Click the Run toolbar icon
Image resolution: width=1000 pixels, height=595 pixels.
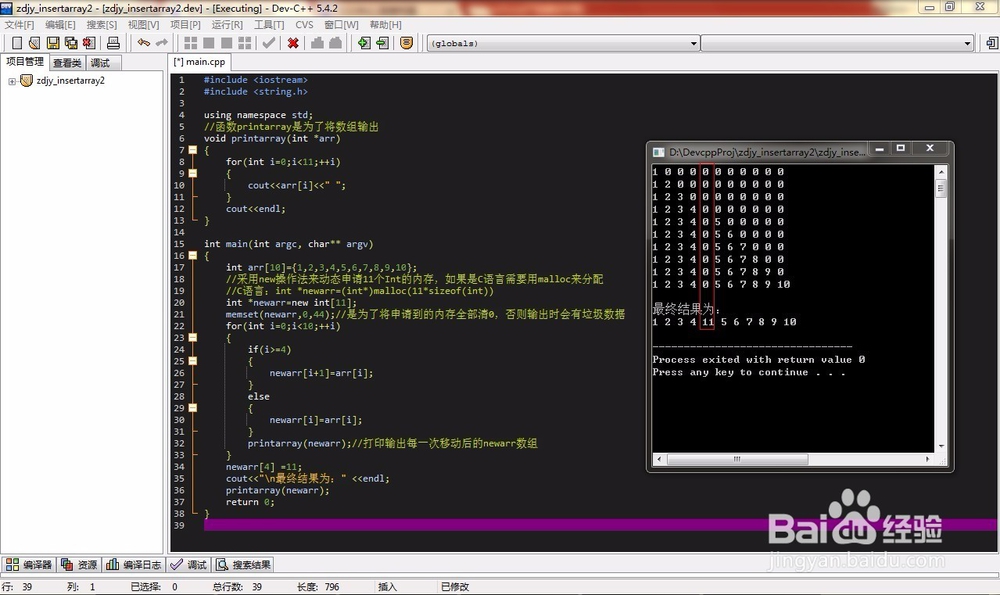tap(209, 43)
